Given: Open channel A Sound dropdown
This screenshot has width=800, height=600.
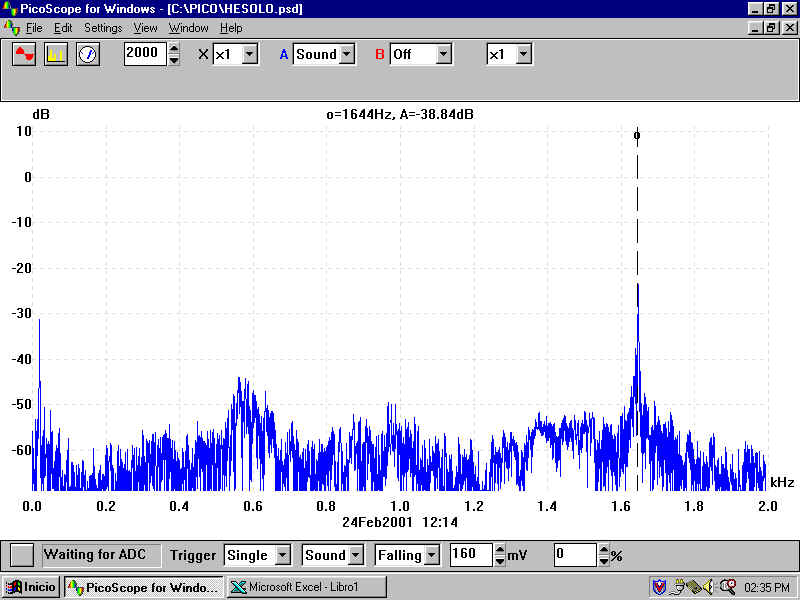Looking at the screenshot, I should [x=347, y=54].
